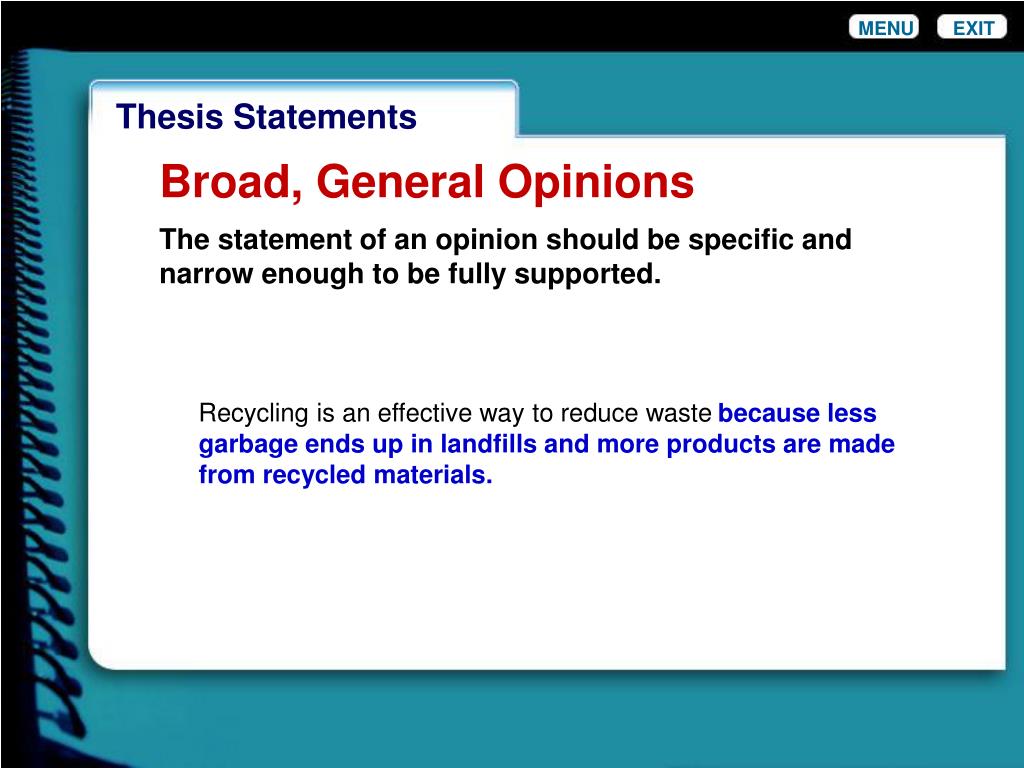Viewport: 1024px width, 768px height.
Task: Click the blue text 'because less'
Action: [797, 413]
